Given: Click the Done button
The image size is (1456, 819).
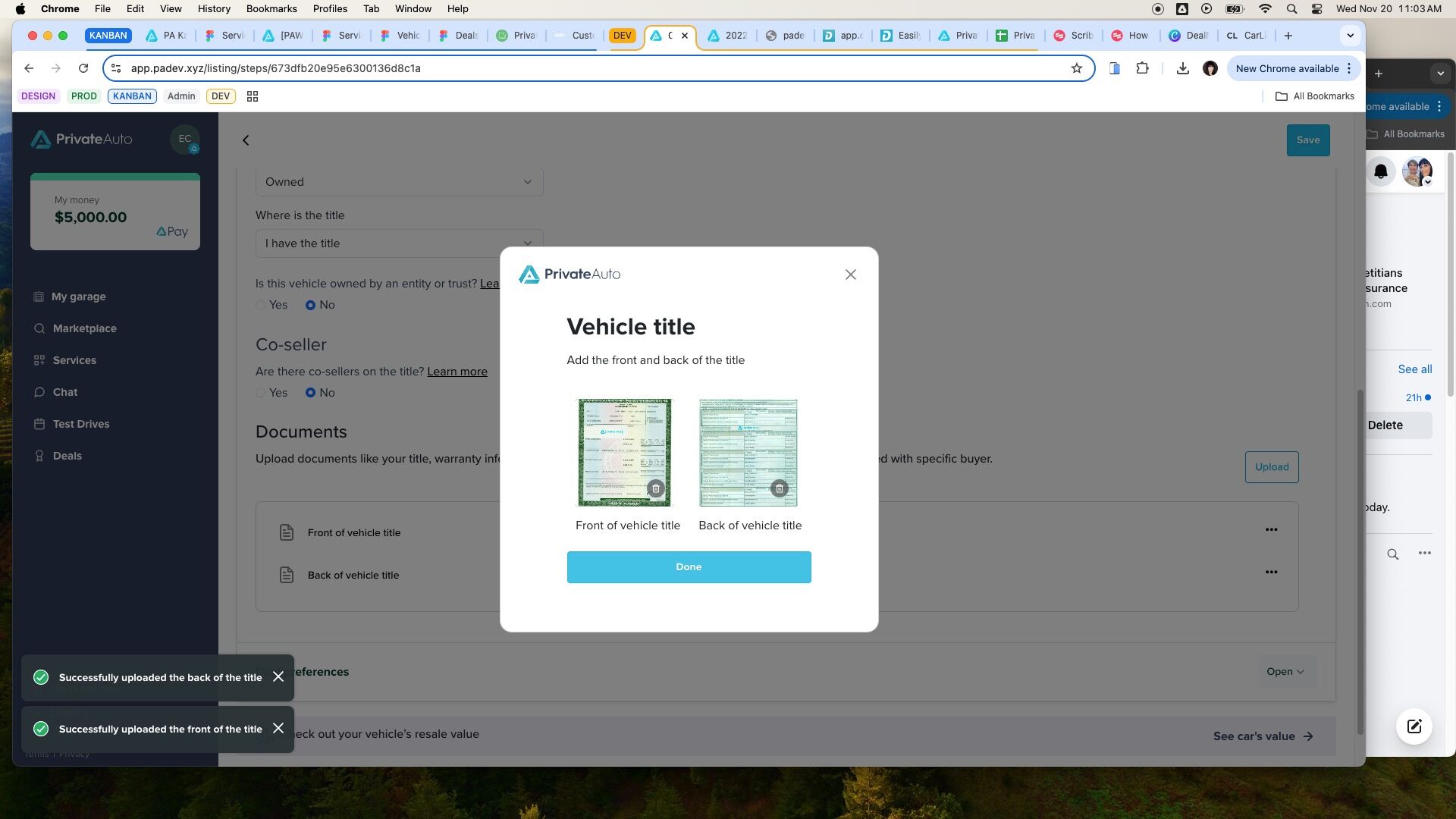Looking at the screenshot, I should tap(689, 567).
